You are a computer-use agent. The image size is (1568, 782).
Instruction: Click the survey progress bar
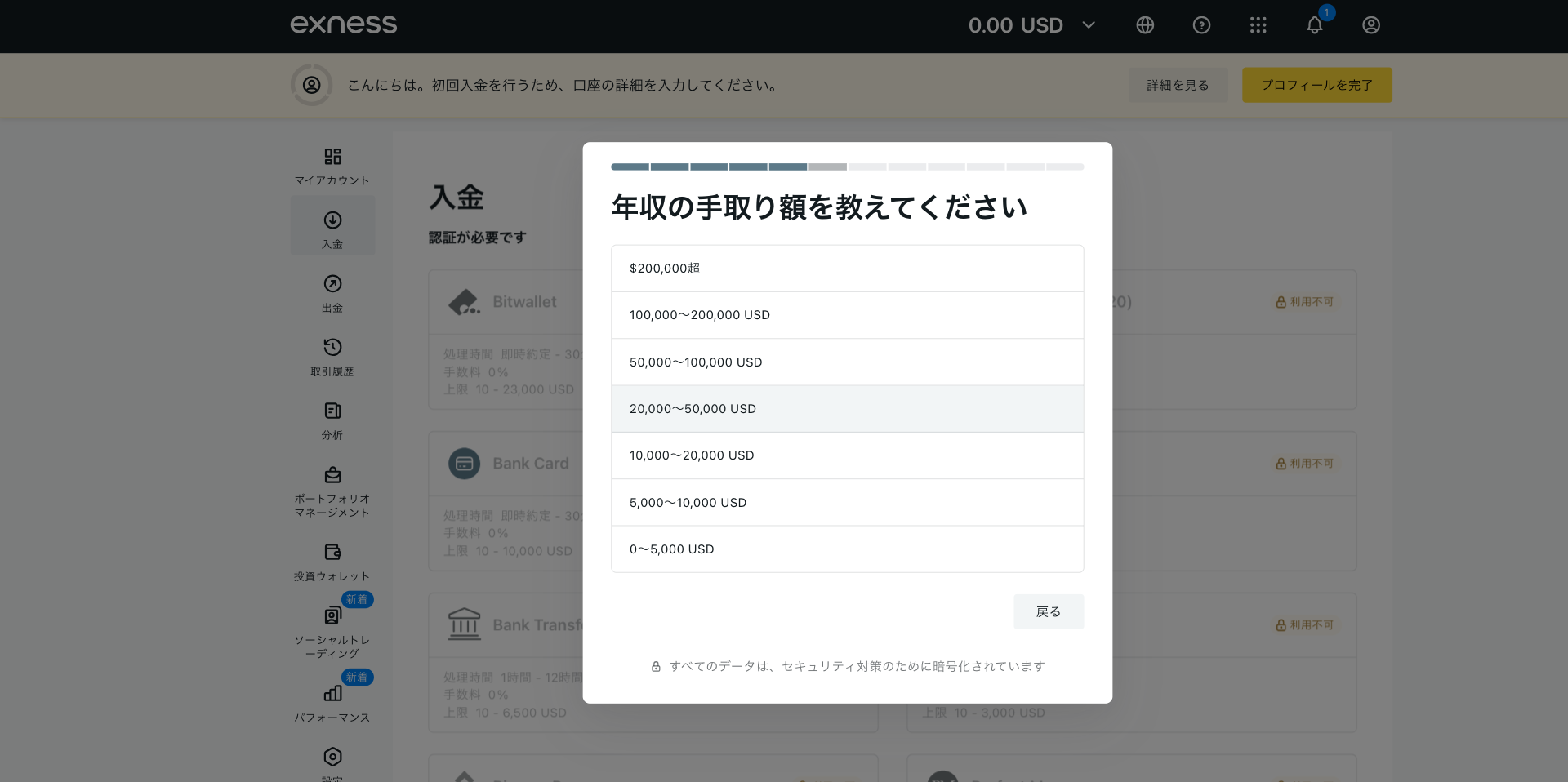847,167
